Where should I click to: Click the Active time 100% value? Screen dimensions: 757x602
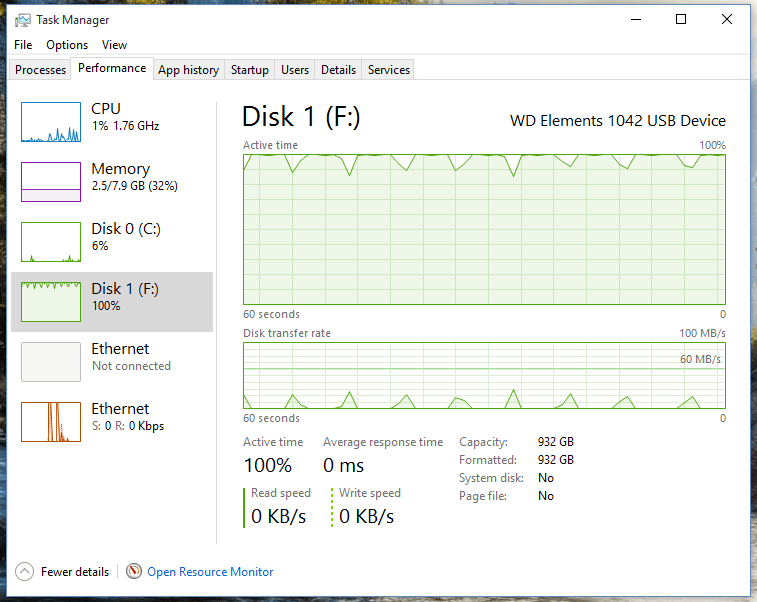click(268, 465)
